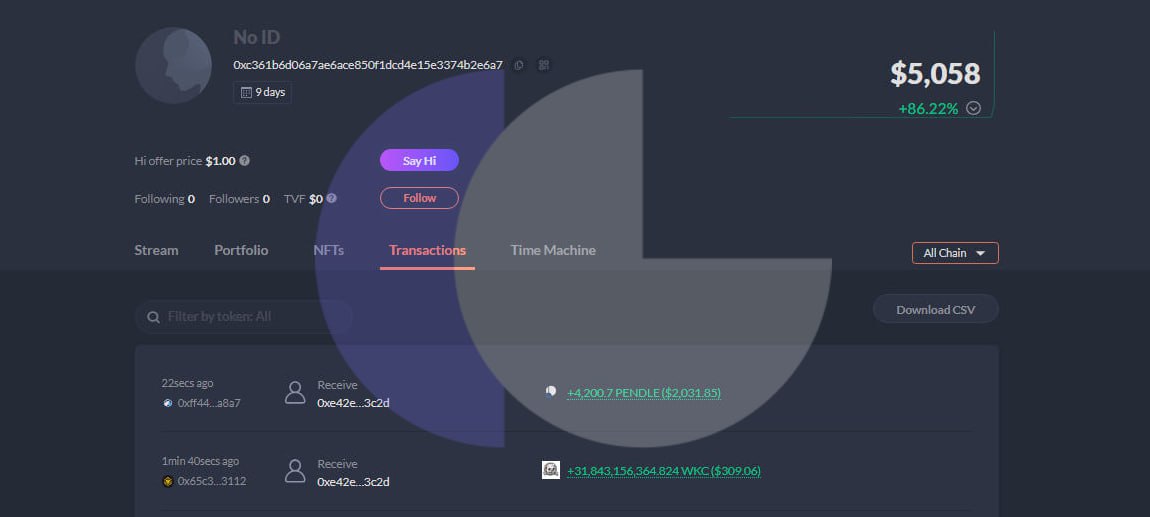Click the profile avatar image
The image size is (1150, 517).
tap(173, 66)
